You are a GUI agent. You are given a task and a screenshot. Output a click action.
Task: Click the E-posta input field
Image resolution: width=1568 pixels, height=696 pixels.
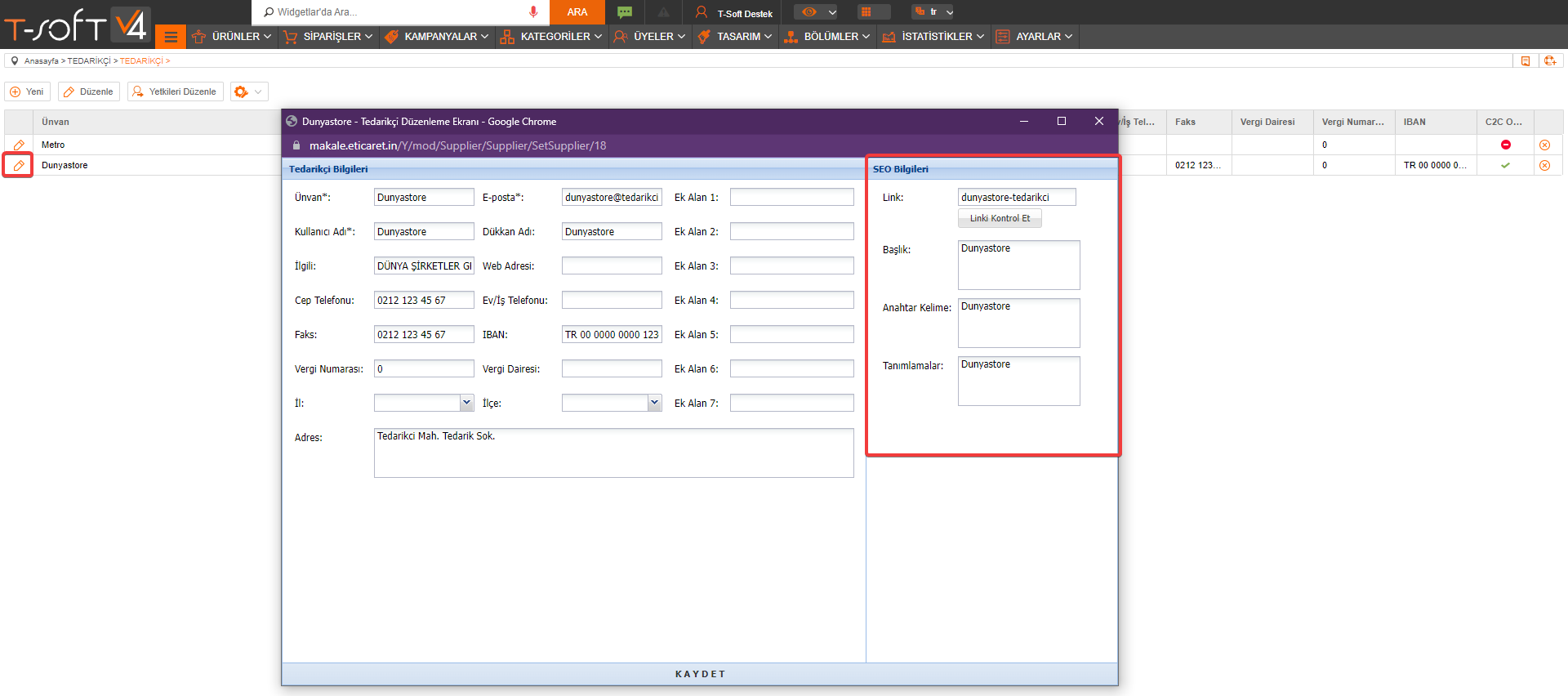pyautogui.click(x=612, y=197)
